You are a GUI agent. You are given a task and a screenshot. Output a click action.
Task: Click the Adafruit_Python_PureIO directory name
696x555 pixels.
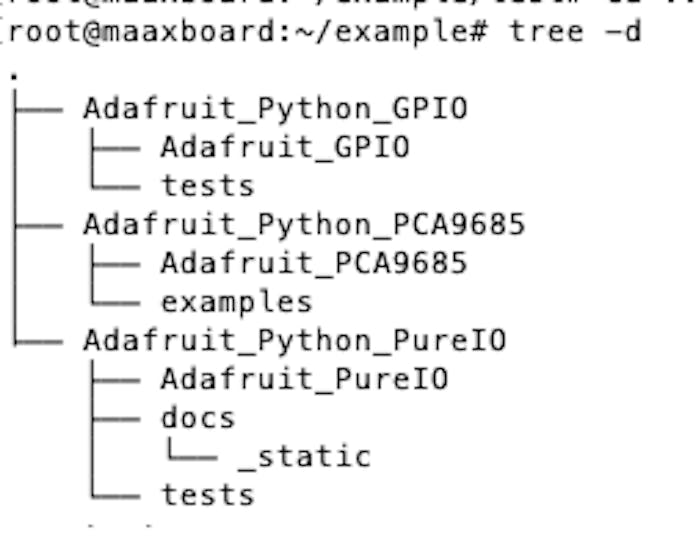coord(294,340)
